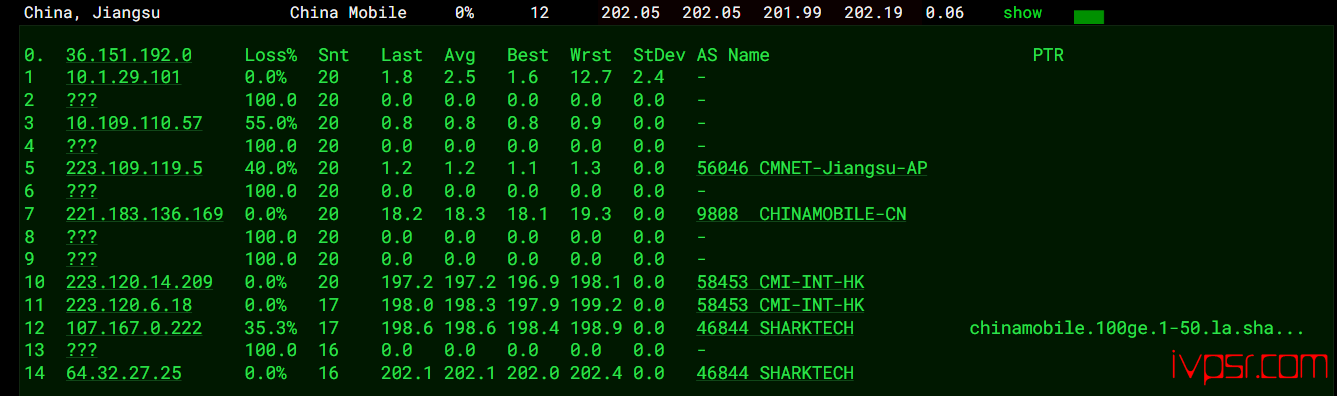Select worst latency 12.7 on hop 1
The image size is (1337, 396).
591,78
